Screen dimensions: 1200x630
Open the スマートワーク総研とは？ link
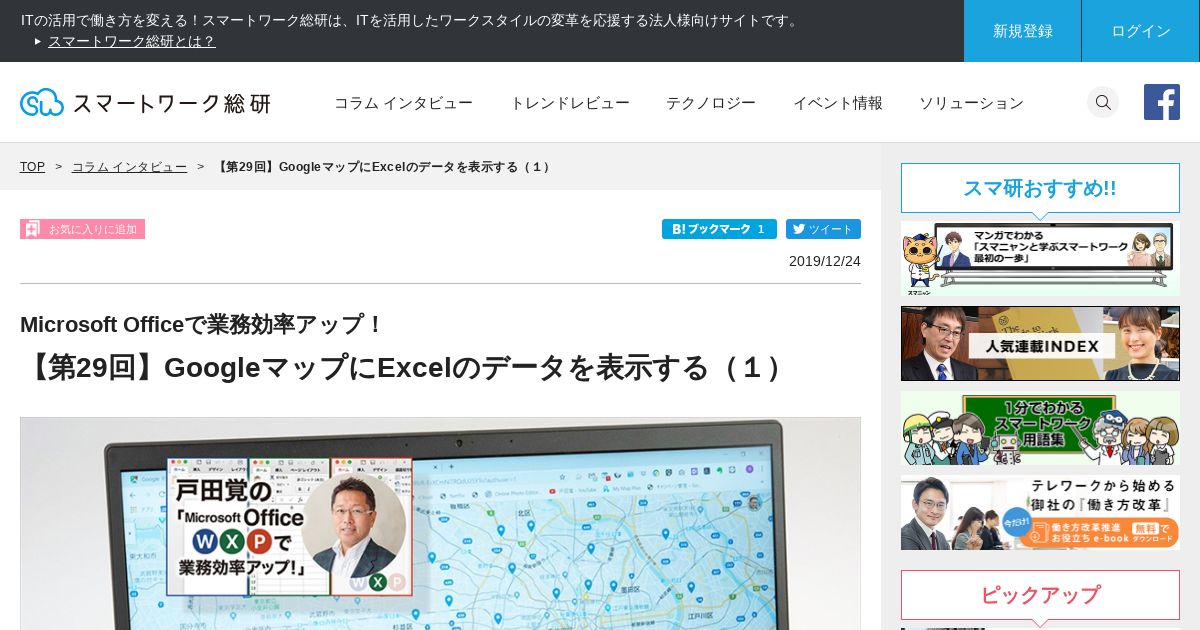tap(132, 41)
